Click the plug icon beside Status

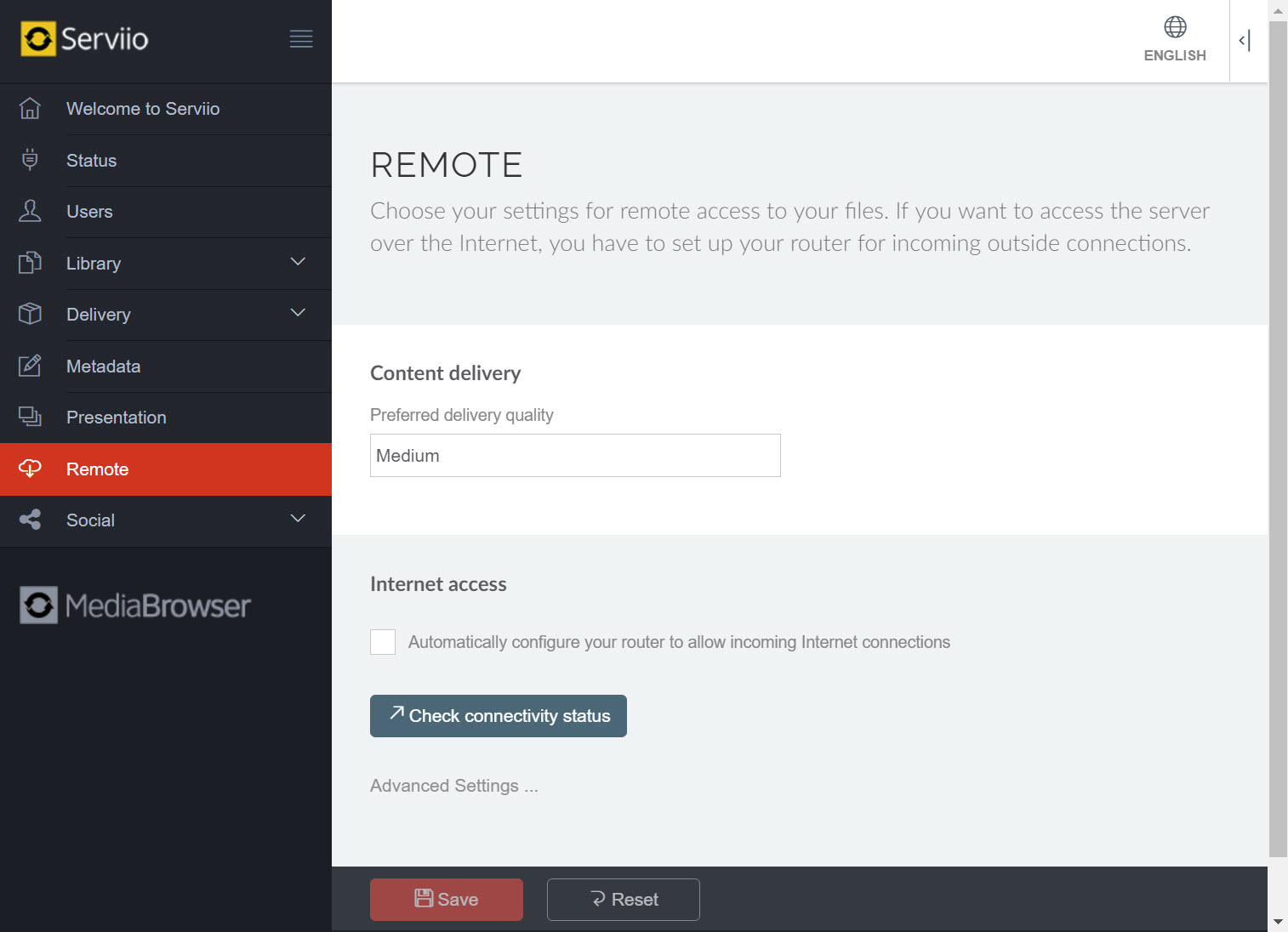30,160
